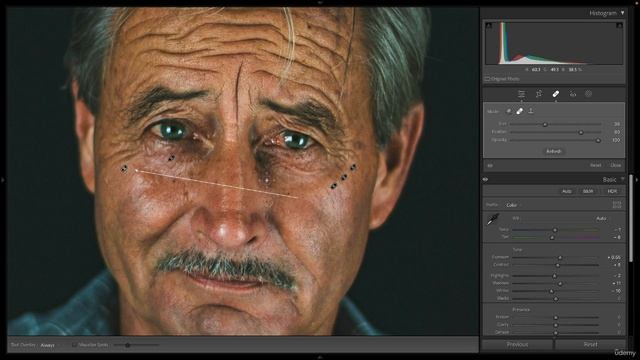Select the Healing bandage tool in tool strip
640x360 pixels.
(556, 94)
